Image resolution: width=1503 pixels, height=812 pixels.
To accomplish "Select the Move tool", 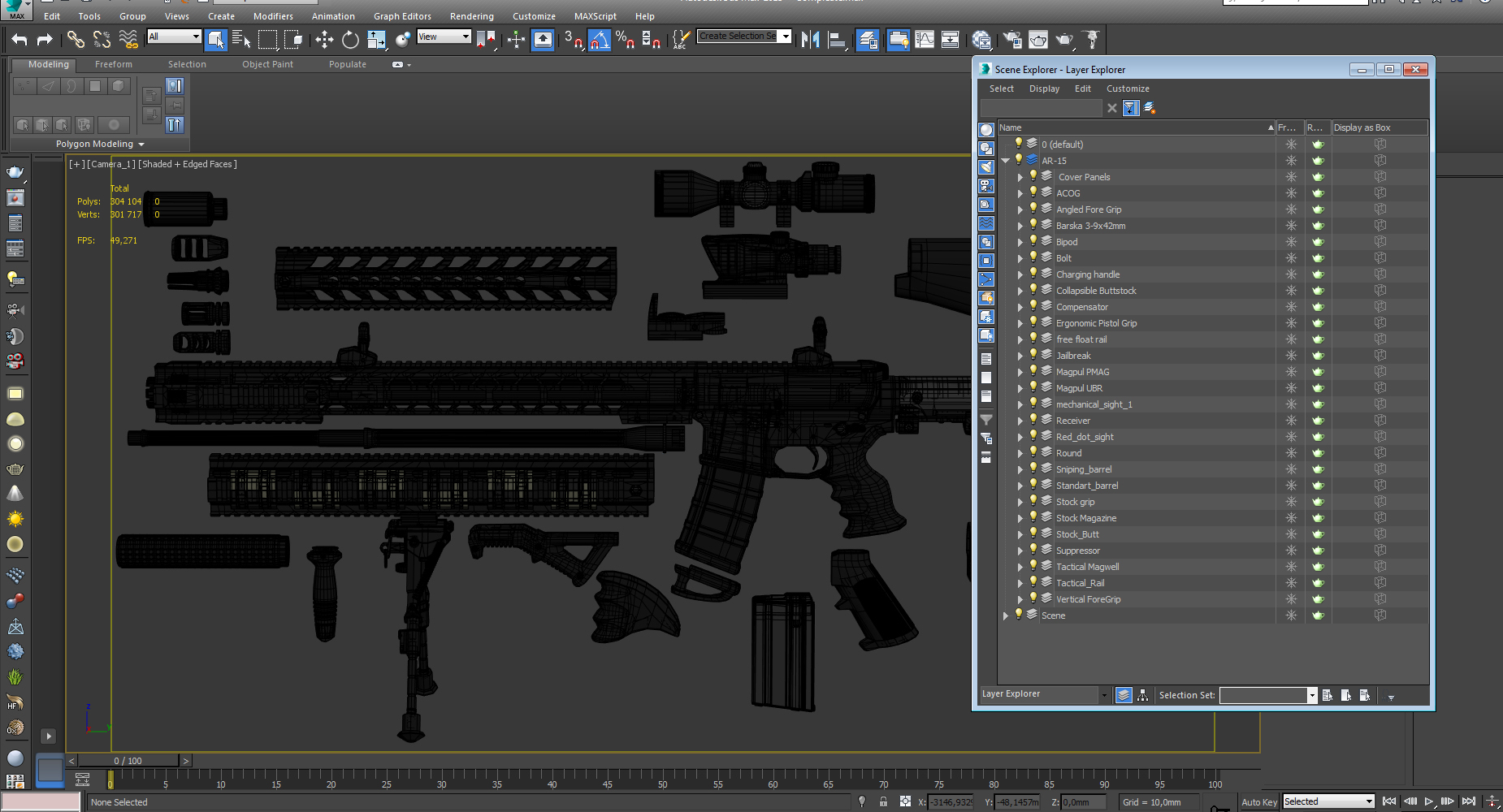I will [x=324, y=38].
